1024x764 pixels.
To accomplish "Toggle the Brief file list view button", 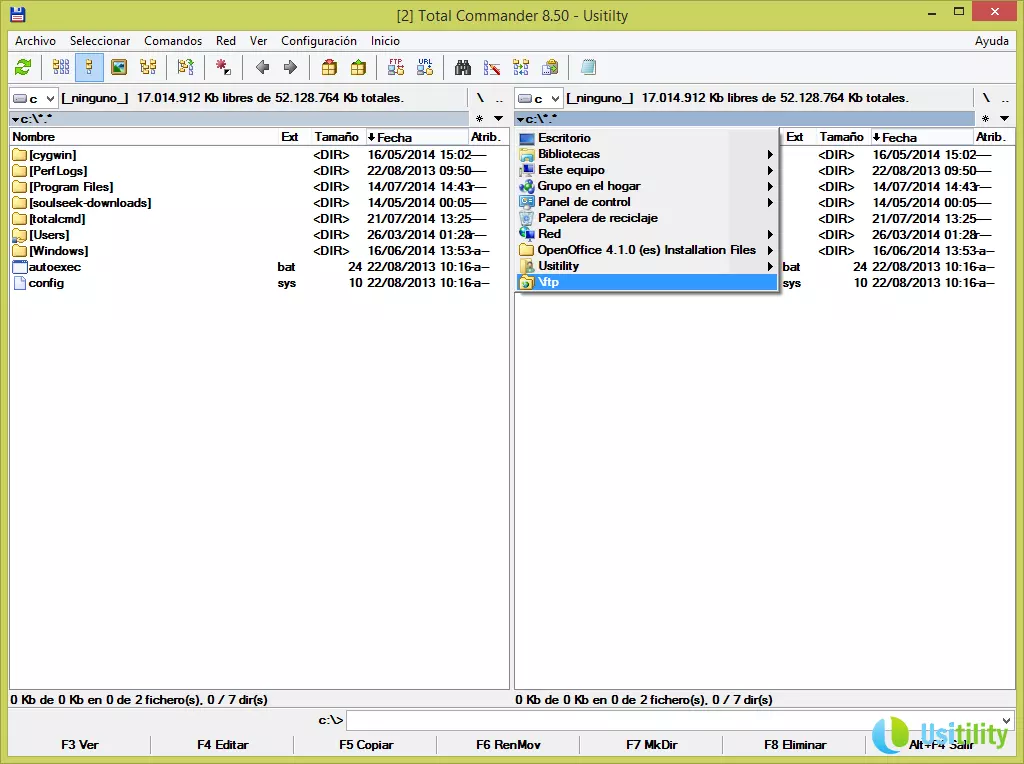I will point(61,67).
